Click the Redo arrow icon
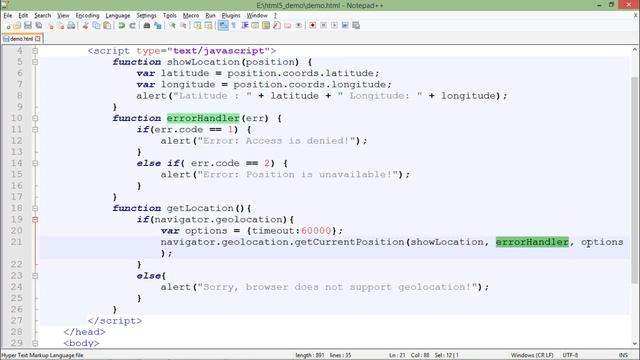The height and width of the screenshot is (360, 640). click(x=132, y=26)
